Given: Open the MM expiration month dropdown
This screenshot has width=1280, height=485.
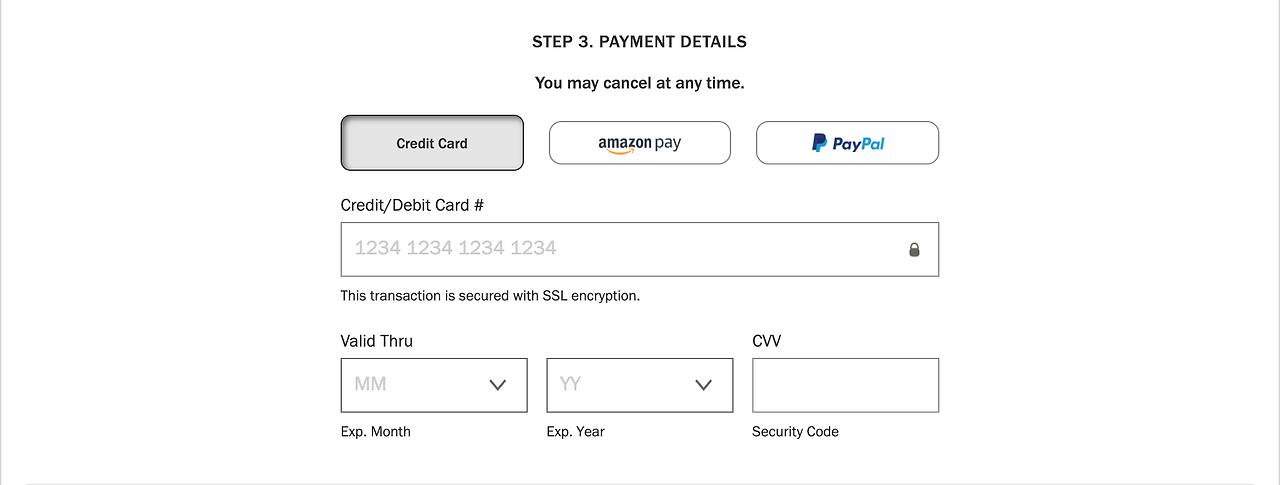Looking at the screenshot, I should click(x=420, y=385).
